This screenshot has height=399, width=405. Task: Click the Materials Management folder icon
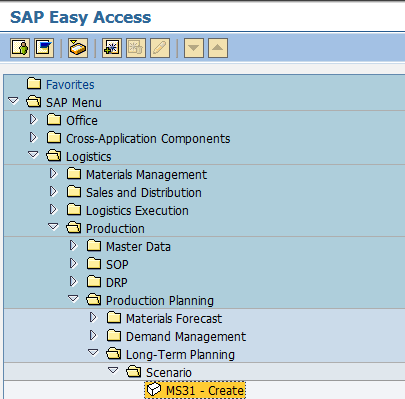coord(74,174)
